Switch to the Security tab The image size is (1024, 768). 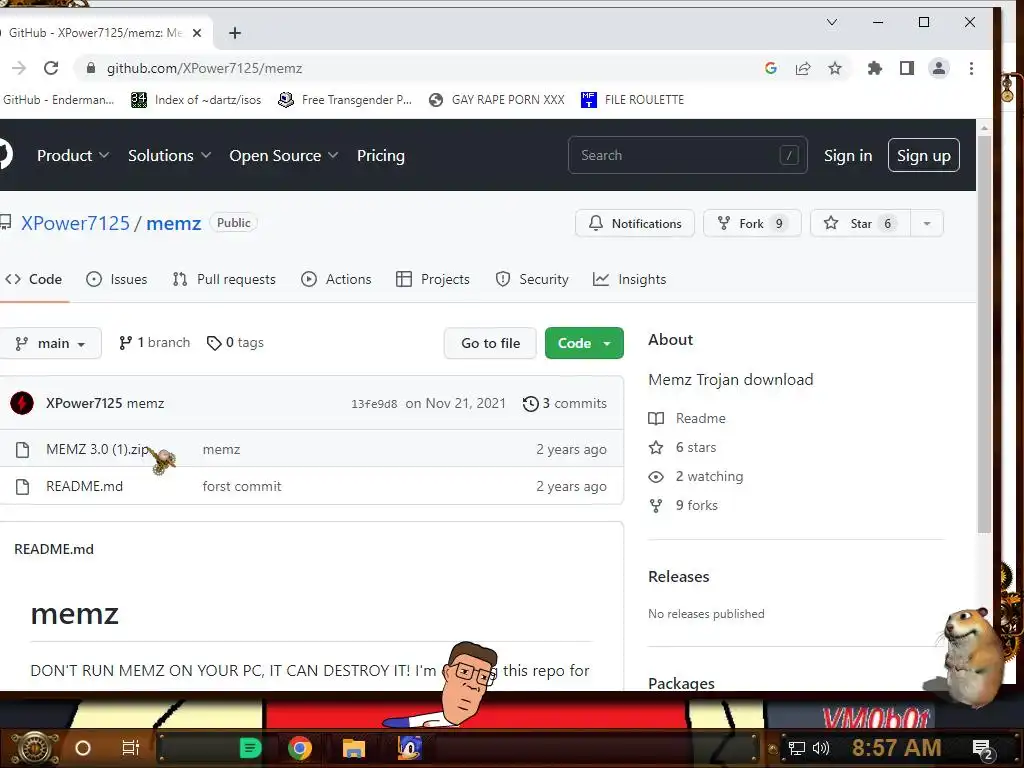tap(532, 280)
